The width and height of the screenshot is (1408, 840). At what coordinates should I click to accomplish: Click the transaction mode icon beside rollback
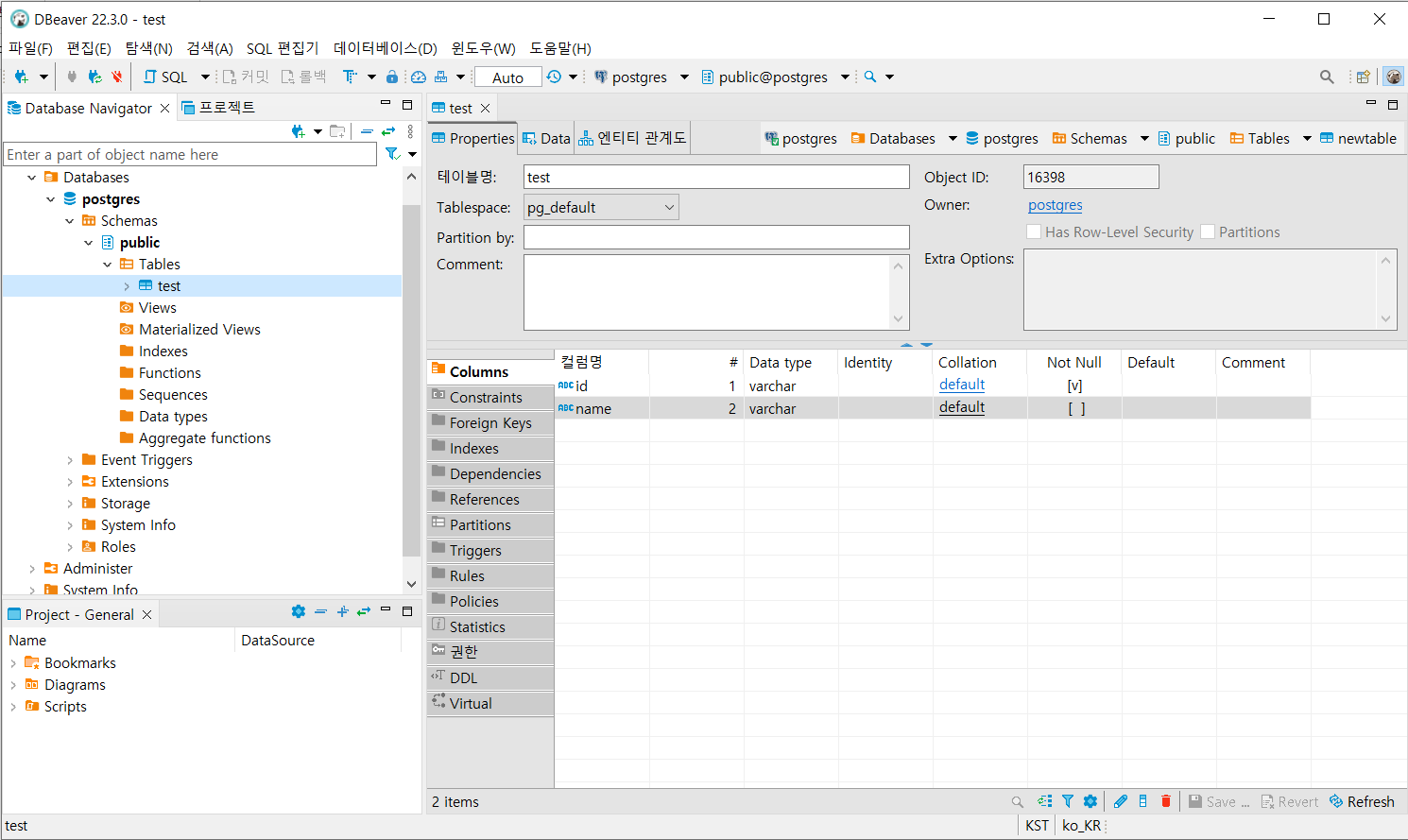coord(350,77)
